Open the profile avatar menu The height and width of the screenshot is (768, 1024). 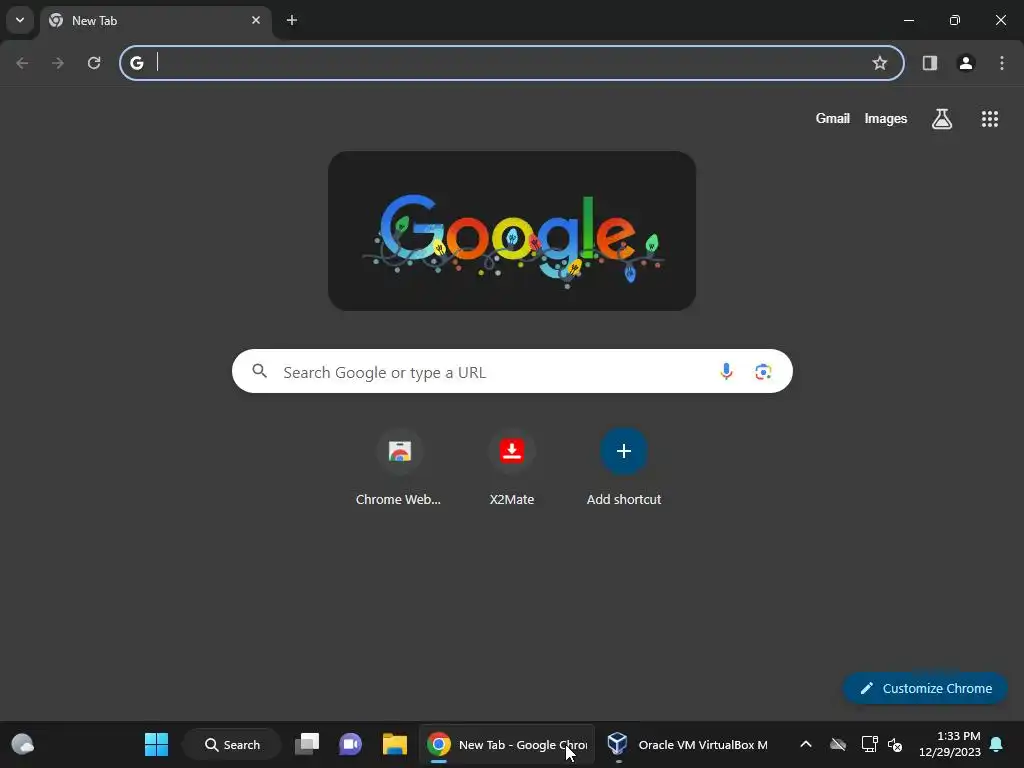(966, 63)
